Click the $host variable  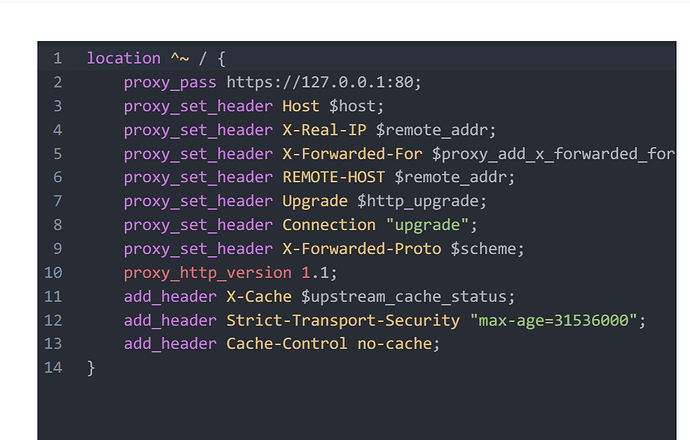click(353, 106)
